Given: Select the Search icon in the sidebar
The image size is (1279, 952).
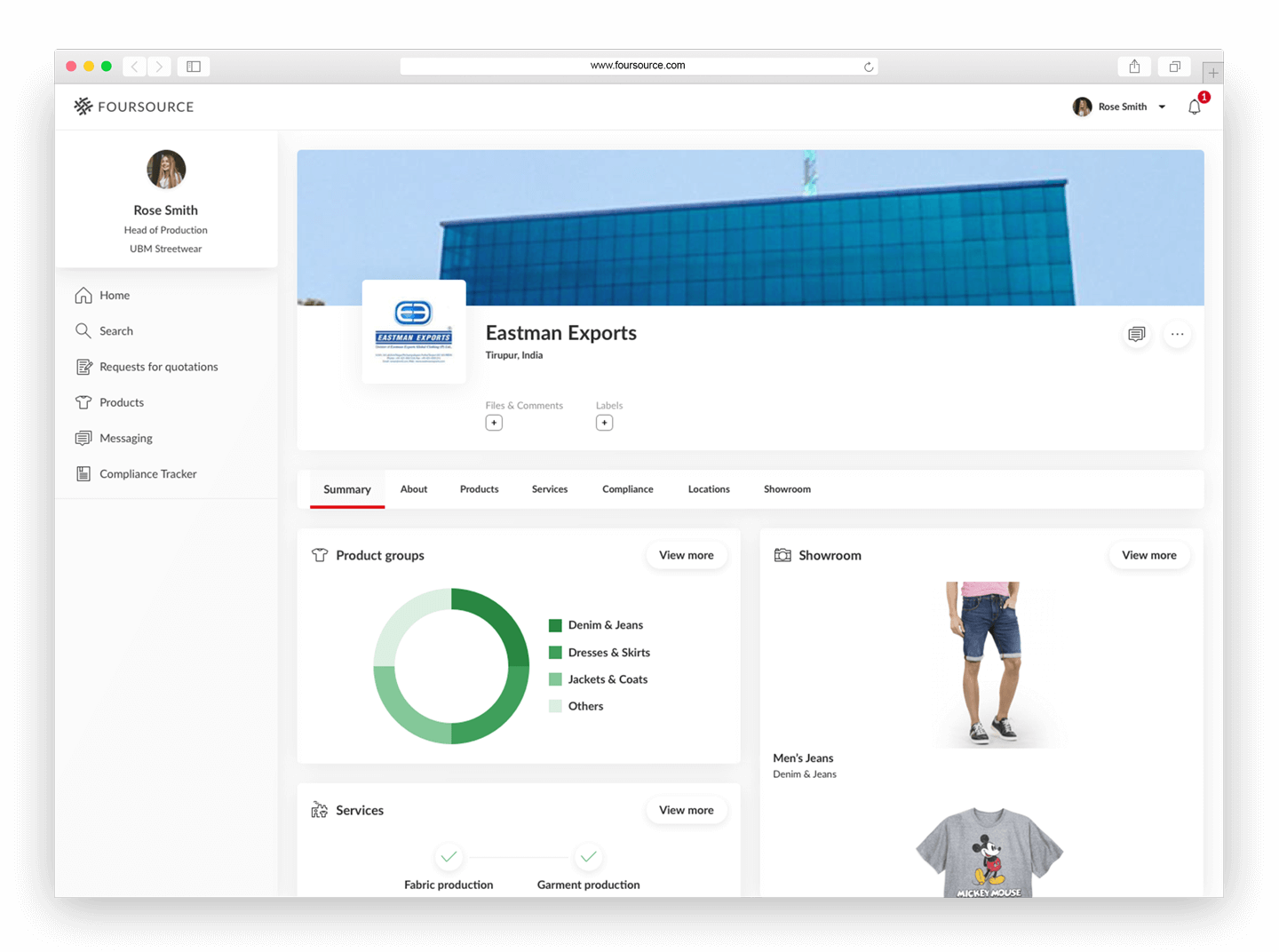Looking at the screenshot, I should click(83, 330).
